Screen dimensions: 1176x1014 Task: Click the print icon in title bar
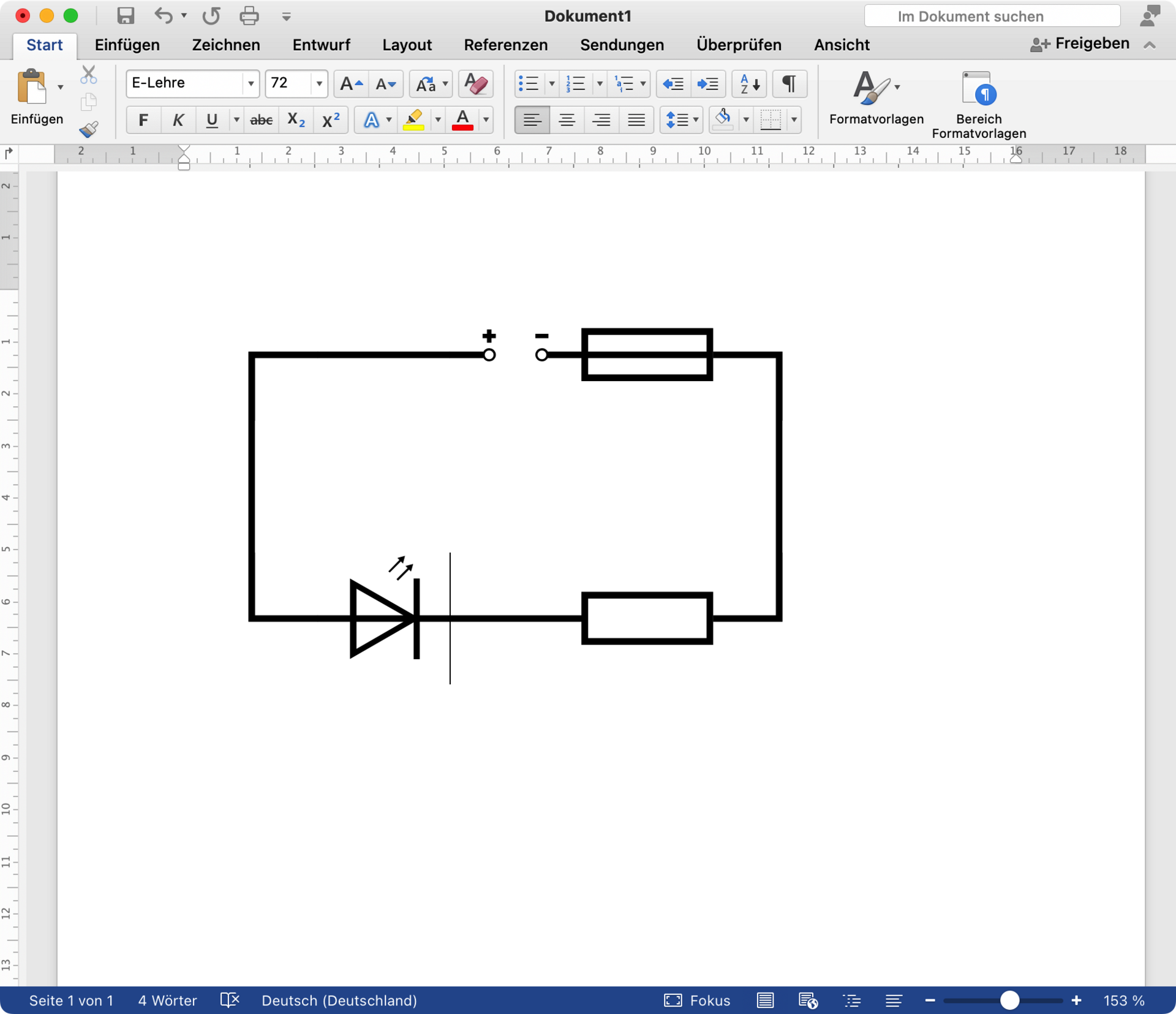click(x=249, y=16)
